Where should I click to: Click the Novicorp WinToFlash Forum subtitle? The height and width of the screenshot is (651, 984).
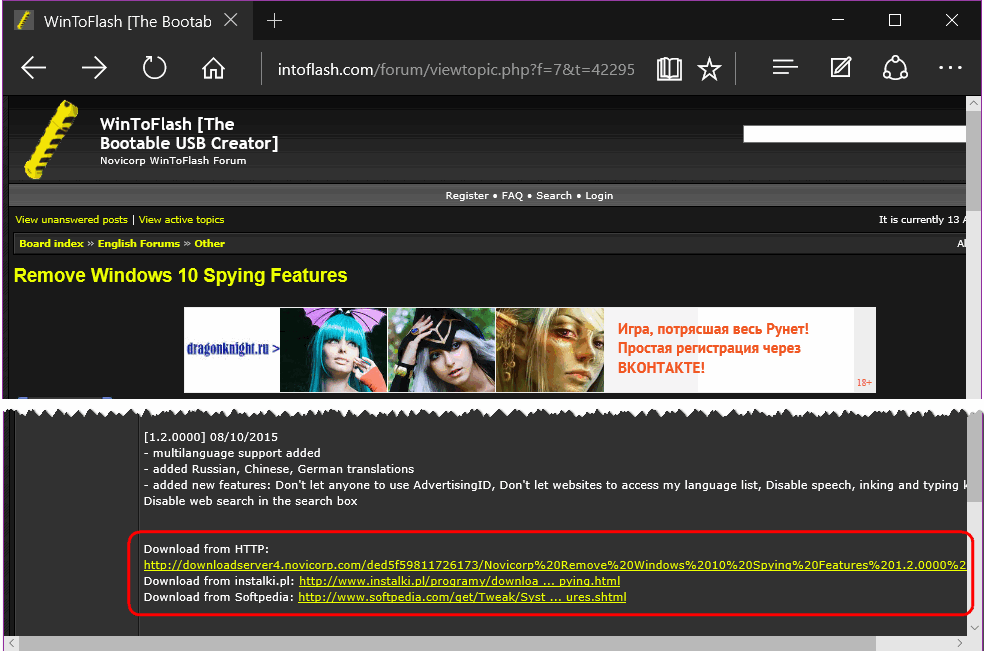point(173,161)
